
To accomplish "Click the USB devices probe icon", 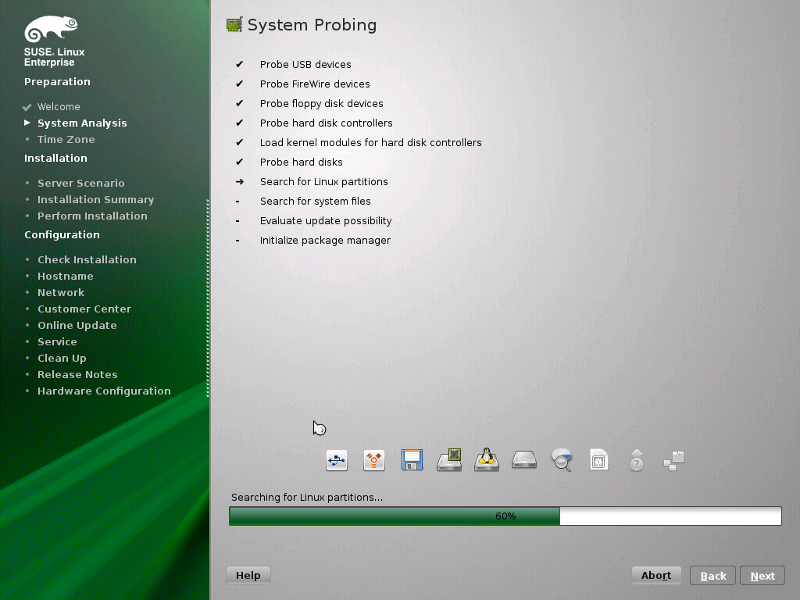I will pos(337,460).
